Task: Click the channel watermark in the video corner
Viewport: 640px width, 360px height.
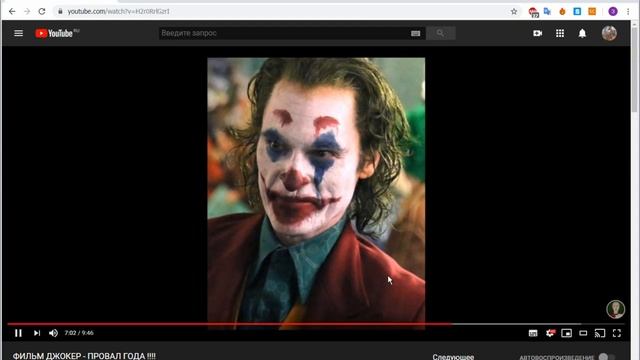Action: pyautogui.click(x=615, y=309)
